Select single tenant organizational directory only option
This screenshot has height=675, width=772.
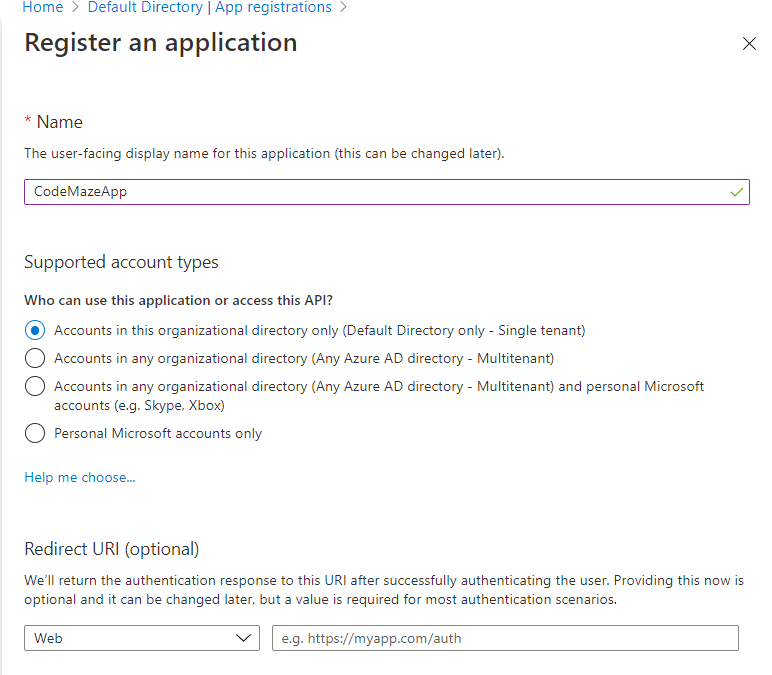pos(35,330)
